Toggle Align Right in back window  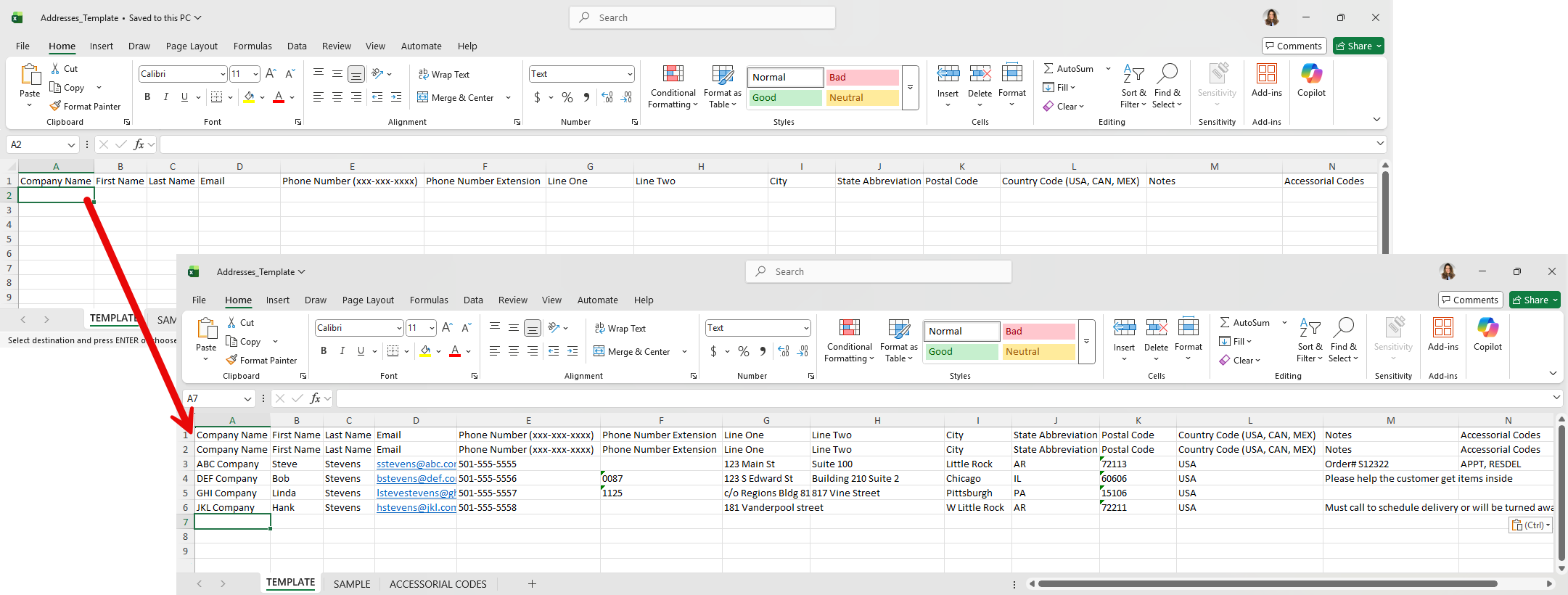click(356, 97)
